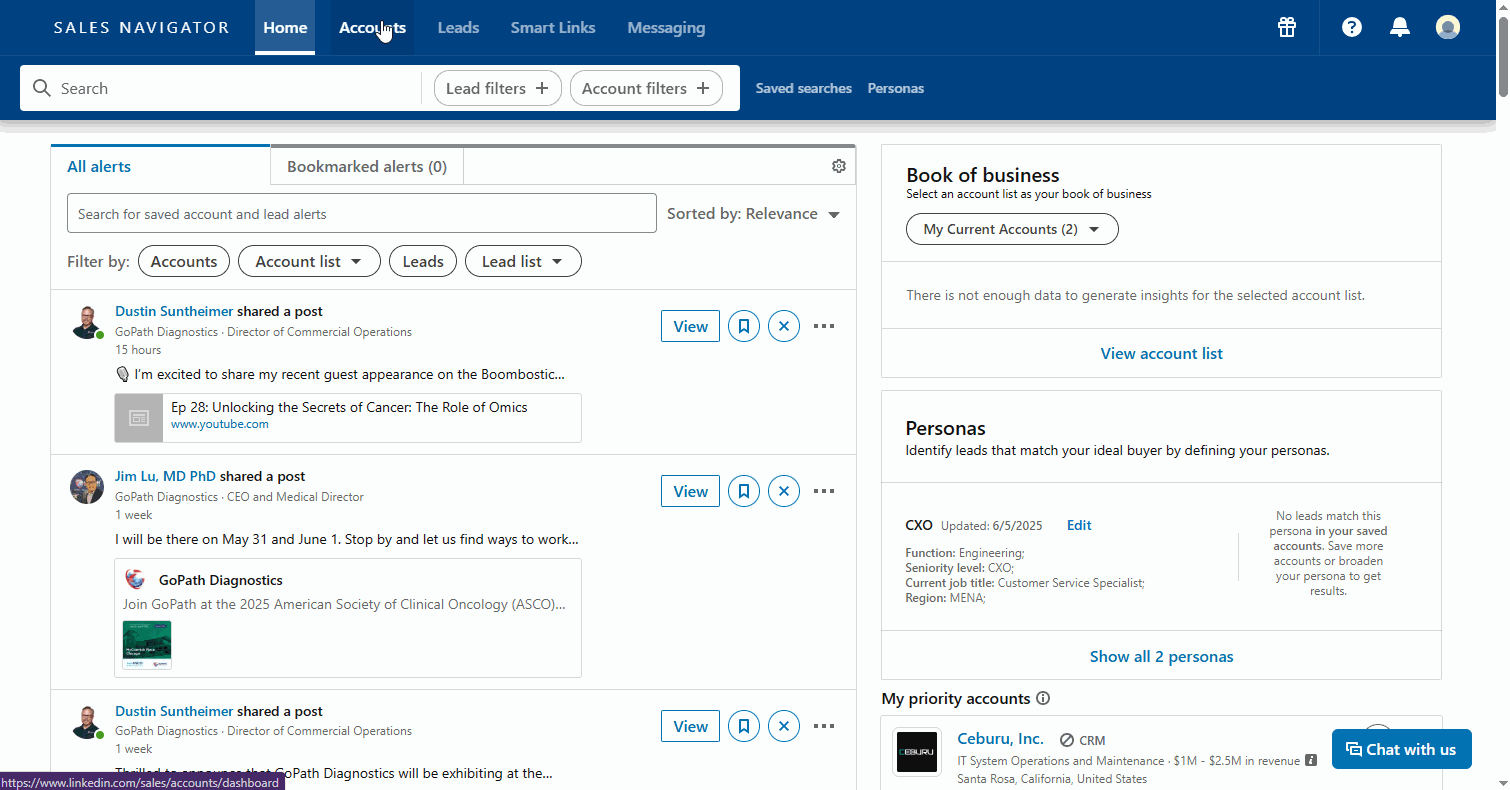1510x790 pixels.
Task: Dismiss Dustin Suntheimer's 15 hours alert
Action: click(x=784, y=326)
